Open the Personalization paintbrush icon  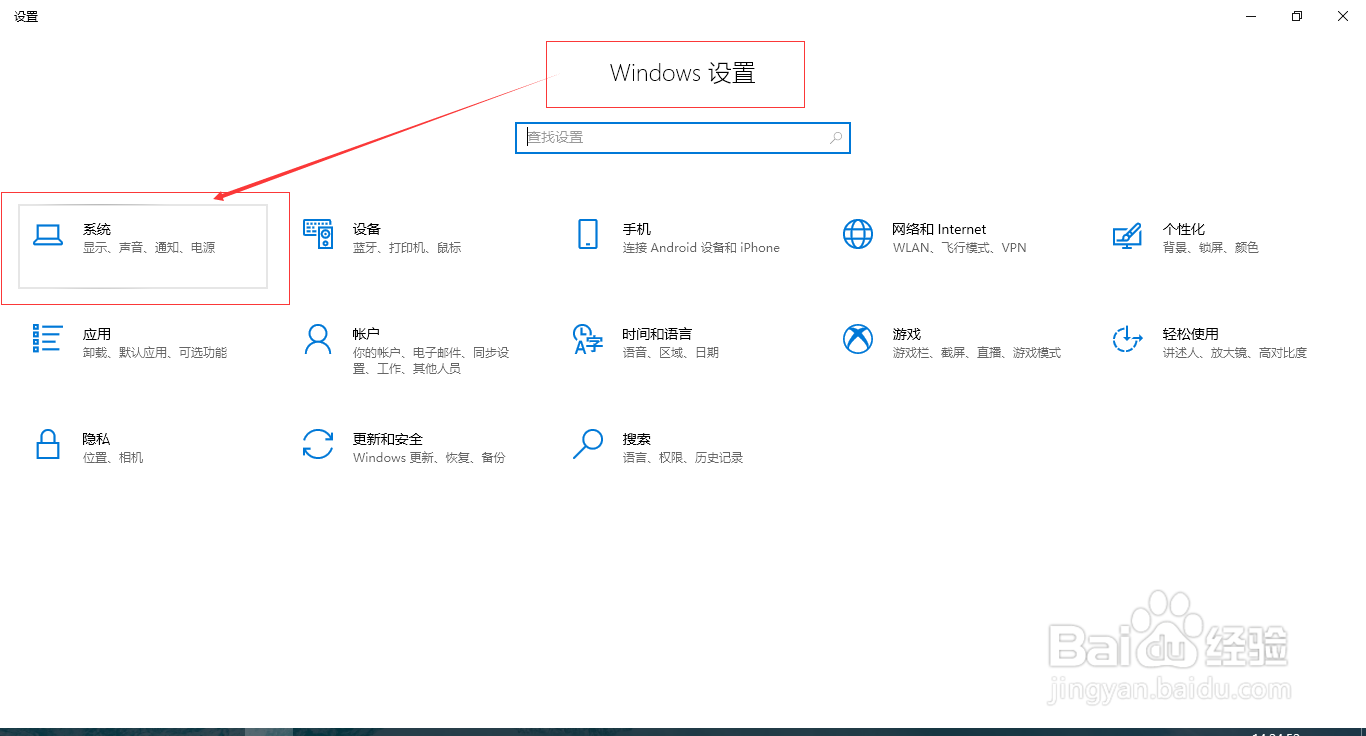1127,235
